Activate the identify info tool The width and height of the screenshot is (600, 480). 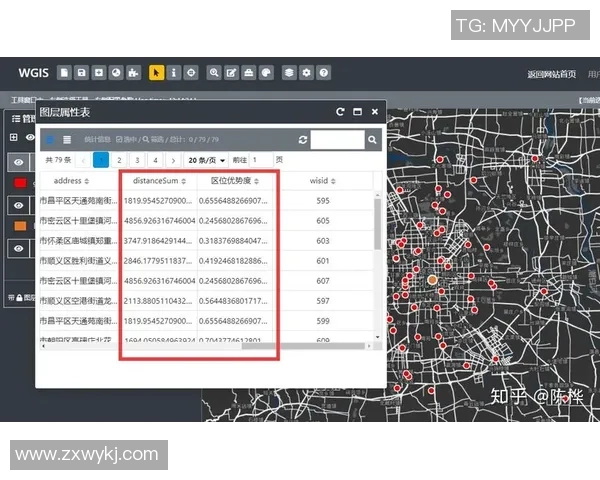(174, 73)
